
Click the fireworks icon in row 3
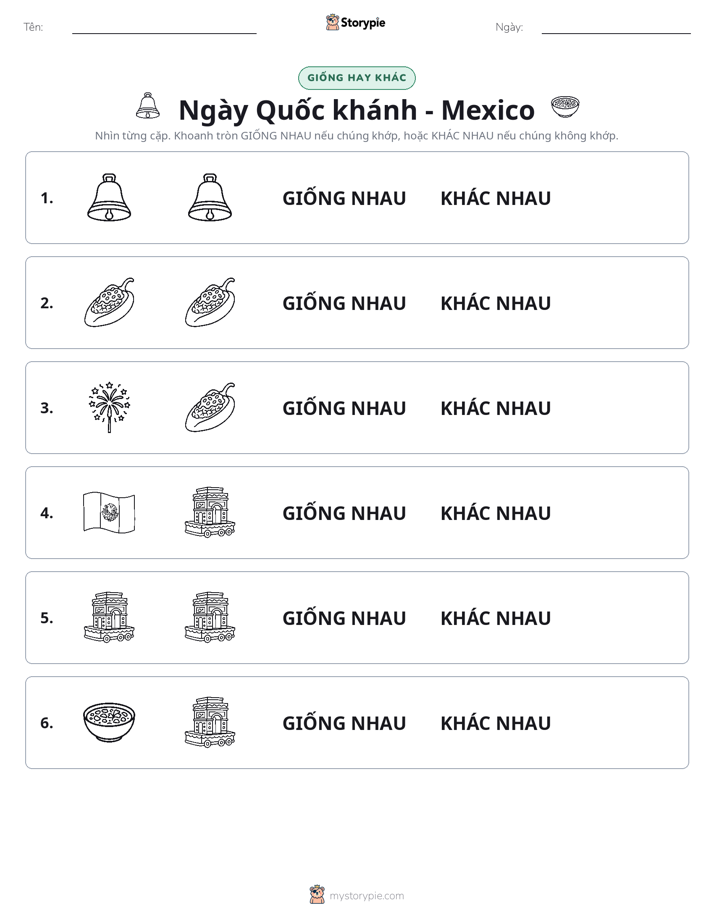point(109,407)
